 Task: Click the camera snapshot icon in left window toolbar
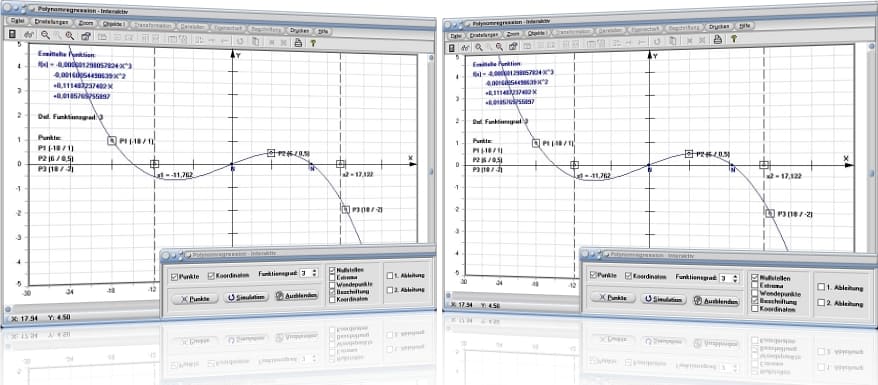pyautogui.click(x=86, y=36)
